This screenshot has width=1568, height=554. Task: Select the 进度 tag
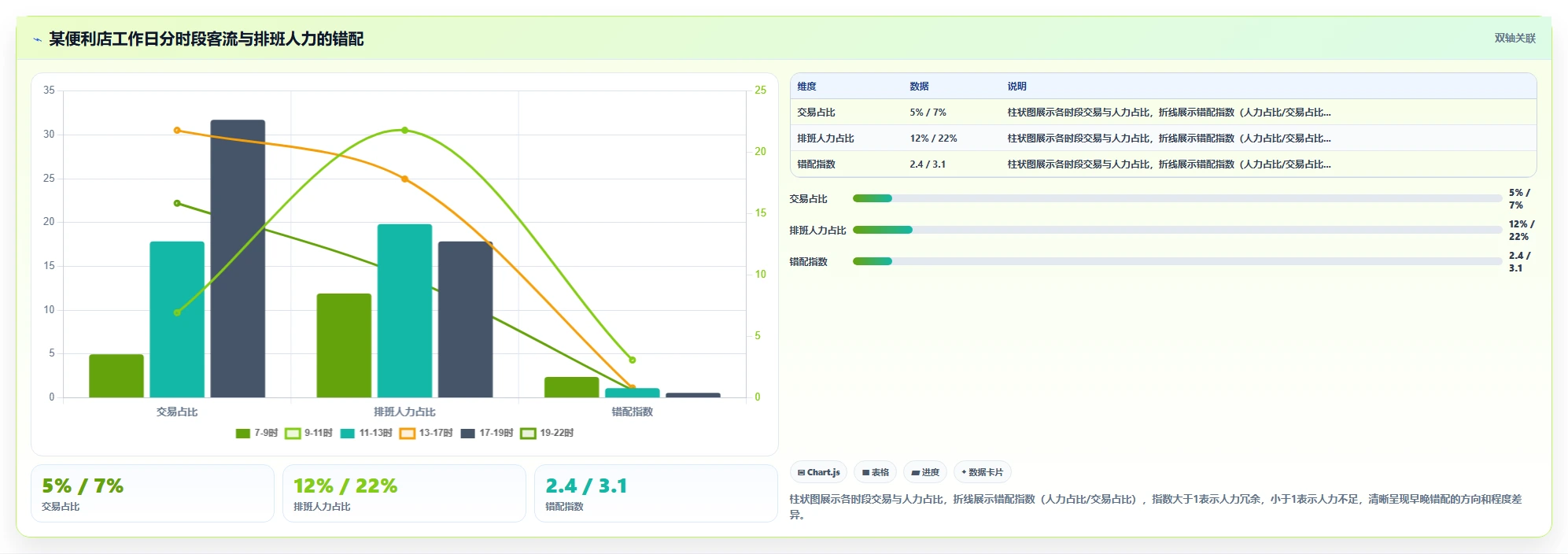tap(925, 472)
